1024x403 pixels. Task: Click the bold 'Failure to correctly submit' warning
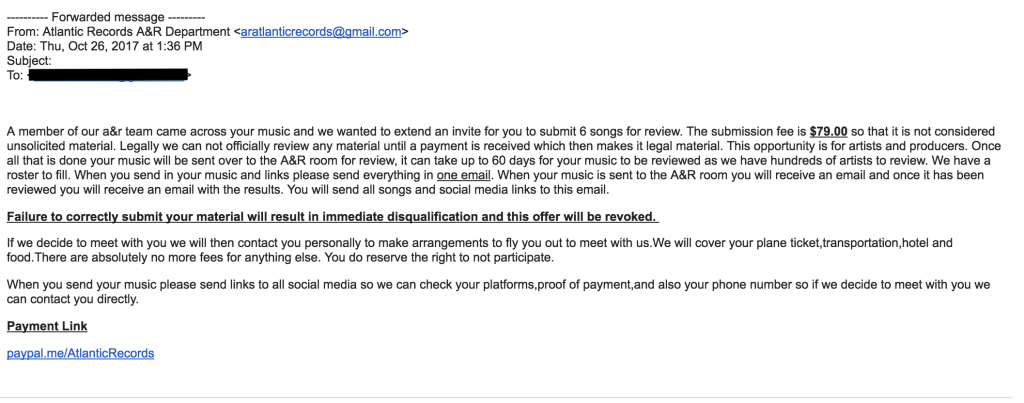pos(332,216)
